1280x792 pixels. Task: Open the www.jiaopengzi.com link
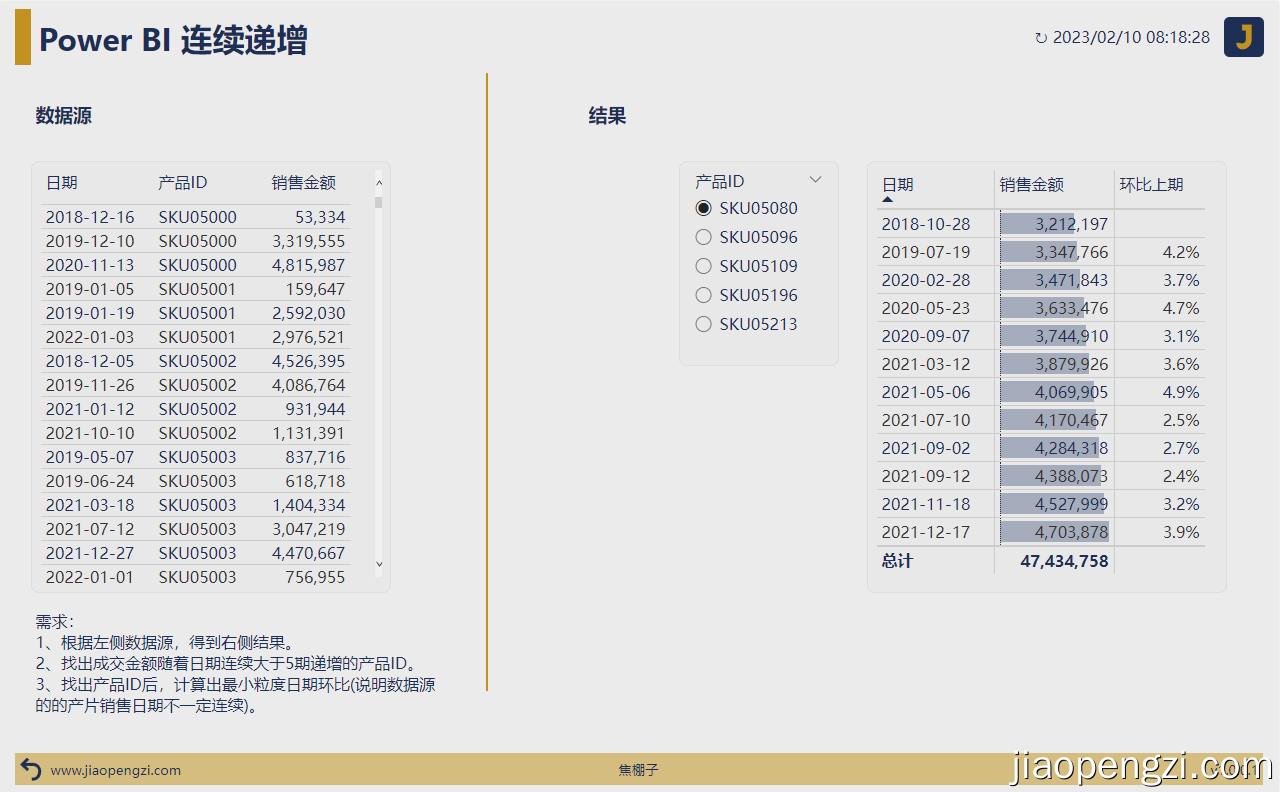[x=116, y=770]
